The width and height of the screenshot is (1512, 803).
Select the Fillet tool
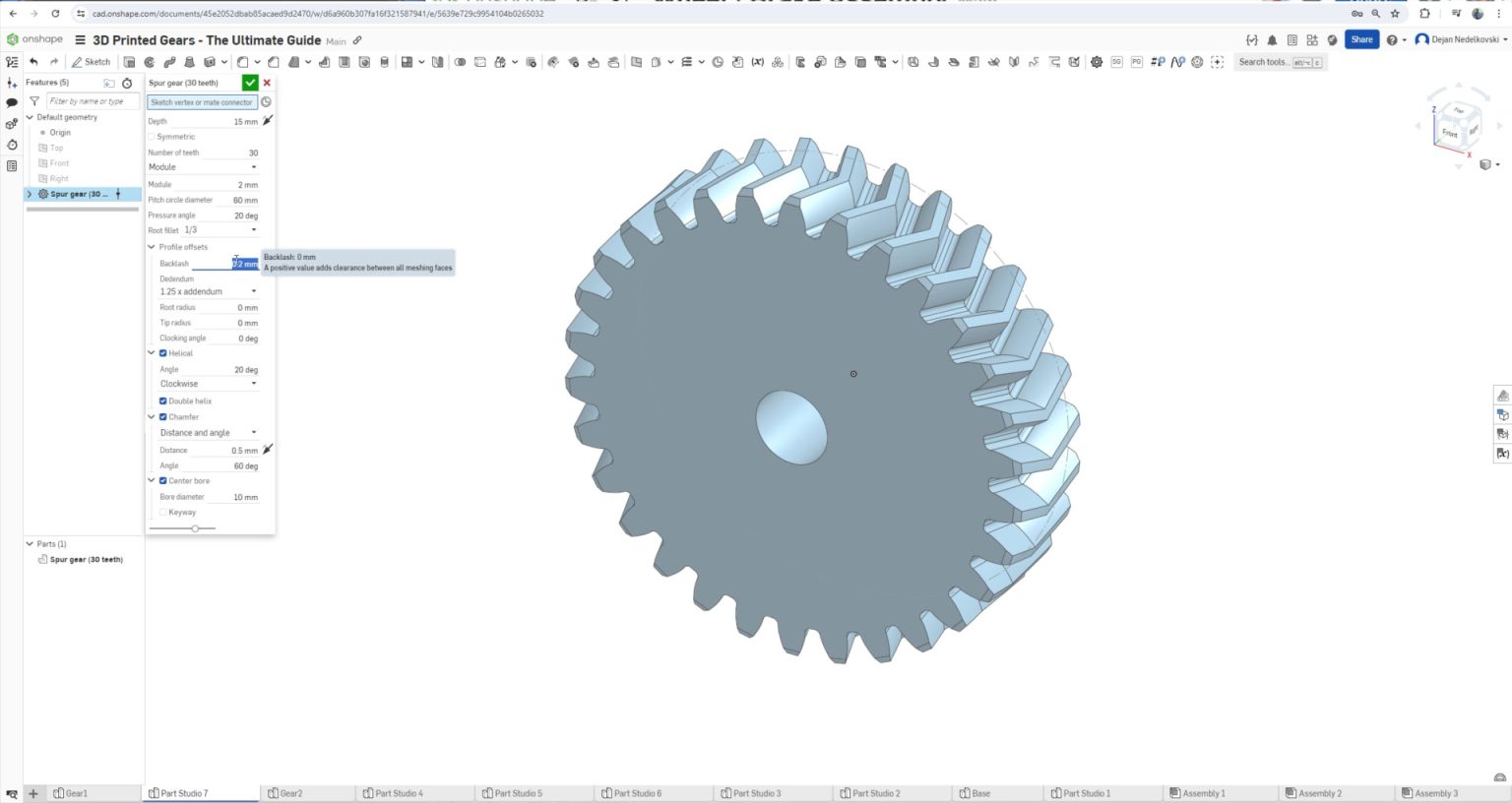click(x=243, y=61)
